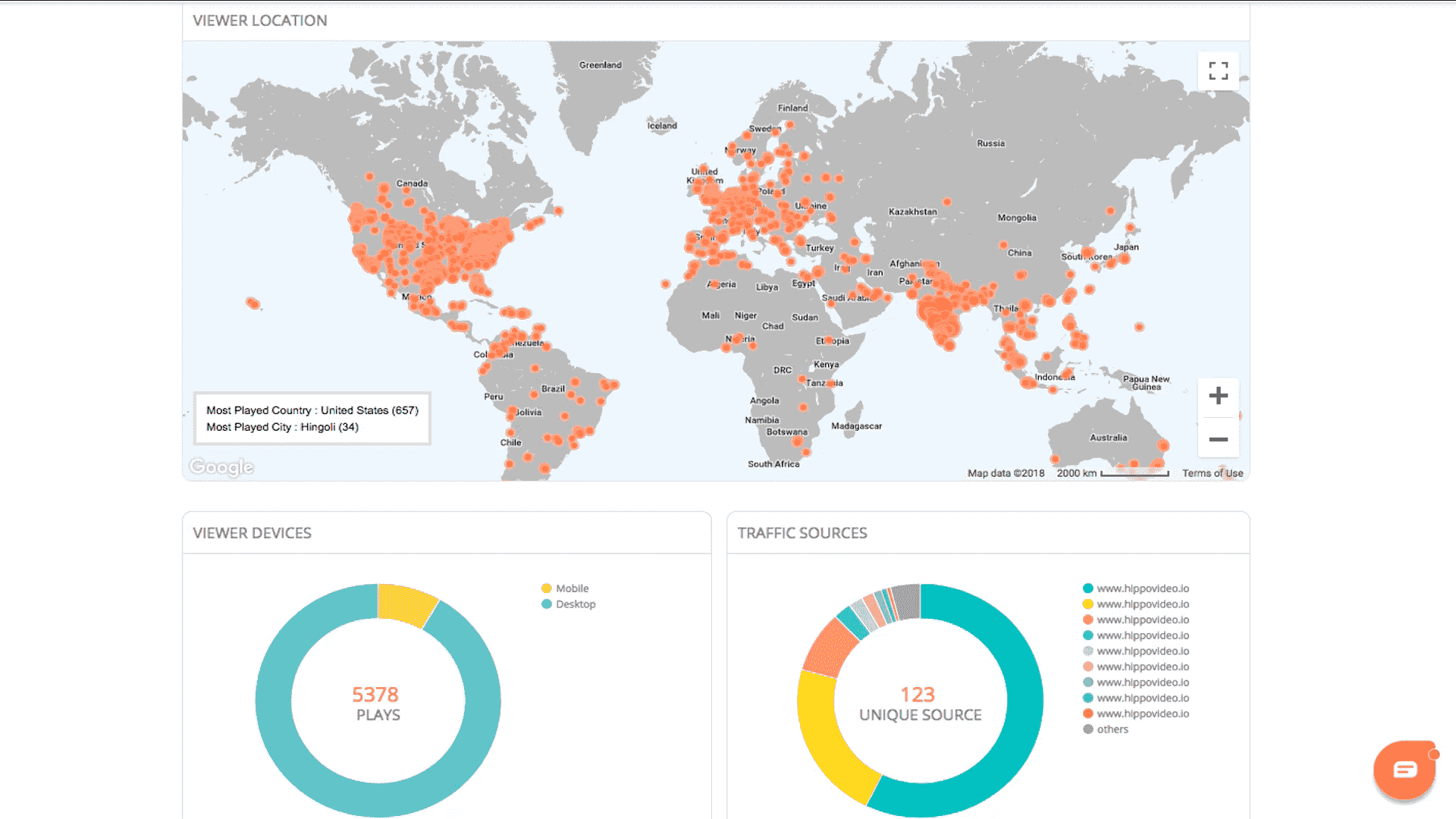Viewport: 1456px width, 819px height.
Task: Click the TRAFFIC SOURCES panel header
Action: click(x=803, y=533)
